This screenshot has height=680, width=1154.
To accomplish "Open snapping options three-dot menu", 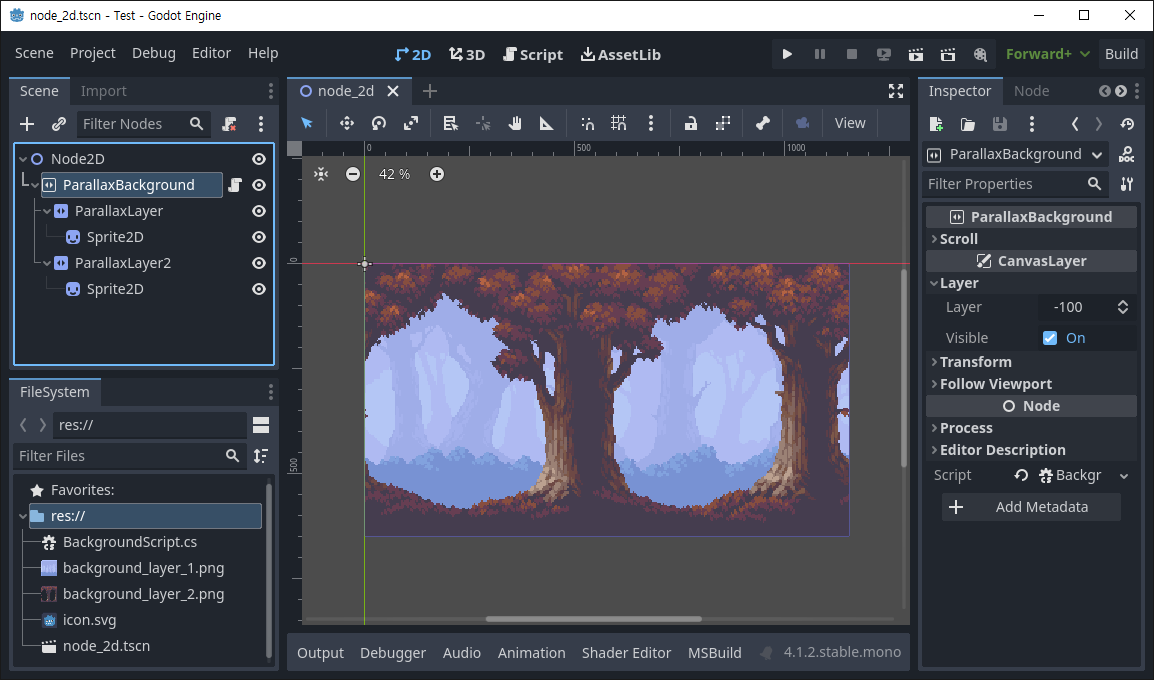I will pyautogui.click(x=651, y=123).
